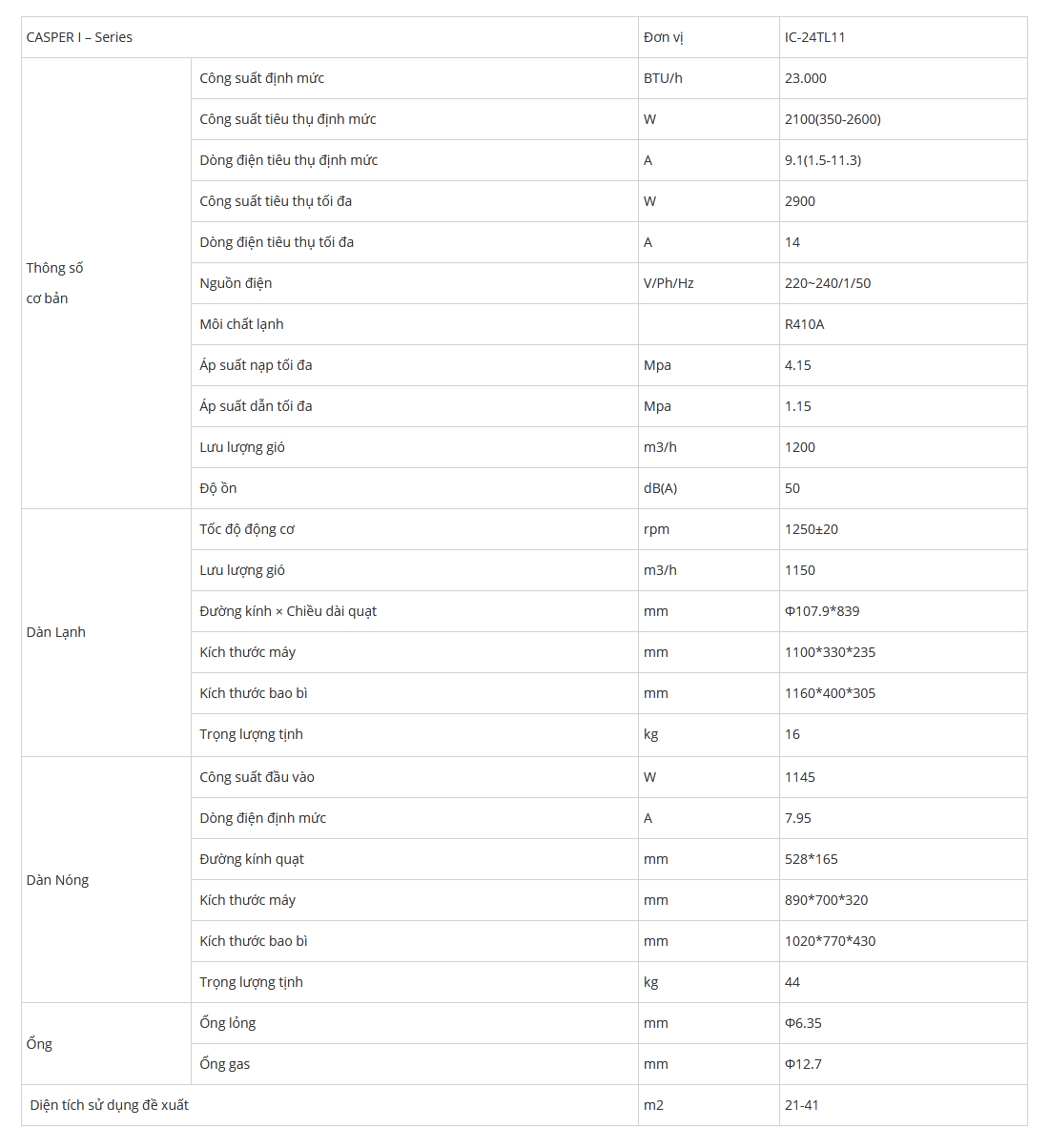1049x1148 pixels.
Task: Select the 220~240/1/50 value cell
Action: (903, 283)
